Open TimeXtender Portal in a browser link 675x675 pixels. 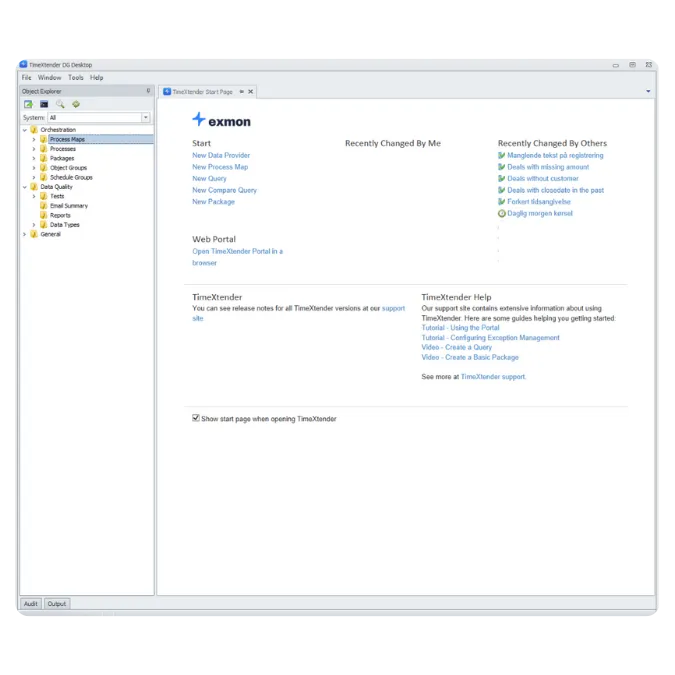pos(237,257)
